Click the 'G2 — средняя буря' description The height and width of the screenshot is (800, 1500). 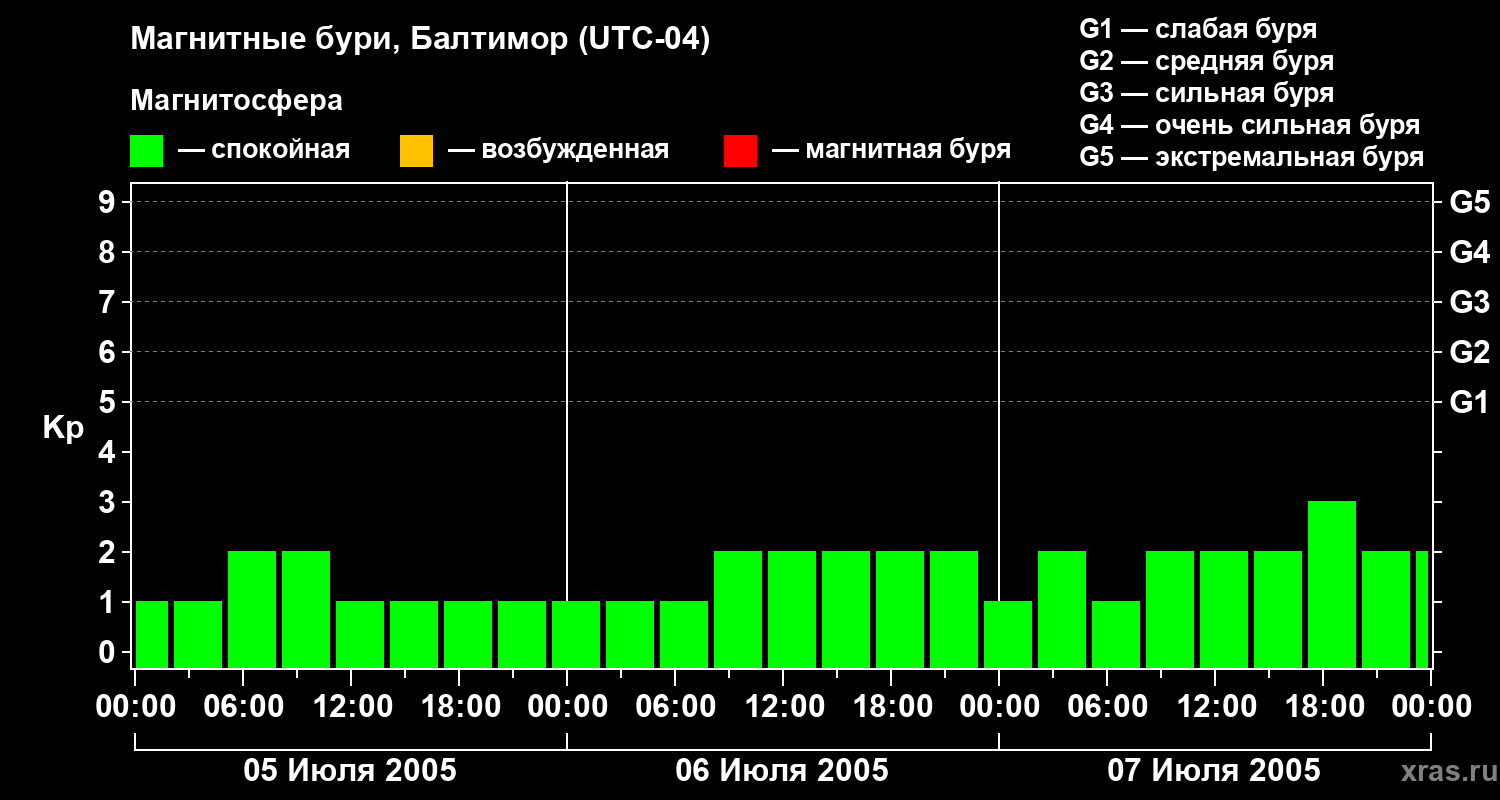click(1206, 61)
